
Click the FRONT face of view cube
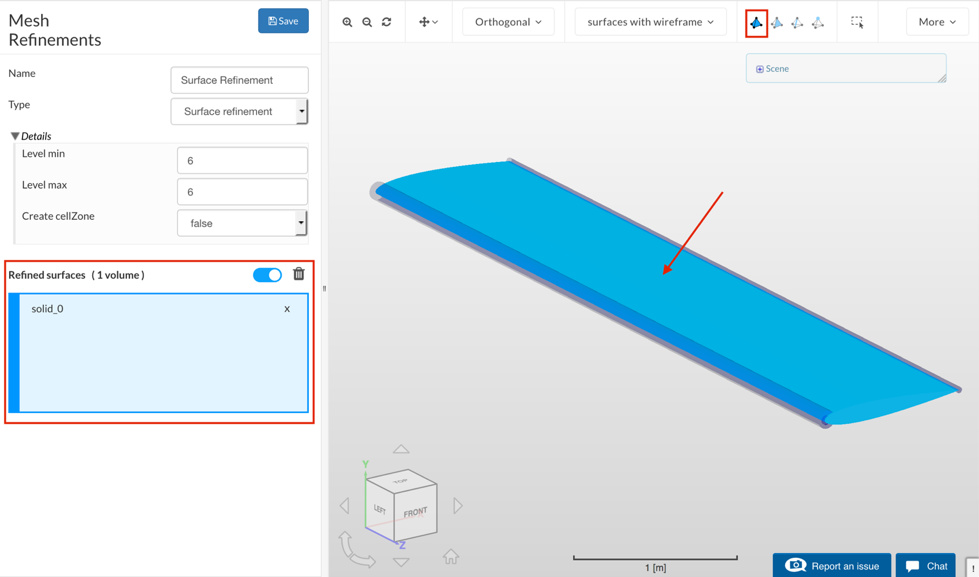415,512
